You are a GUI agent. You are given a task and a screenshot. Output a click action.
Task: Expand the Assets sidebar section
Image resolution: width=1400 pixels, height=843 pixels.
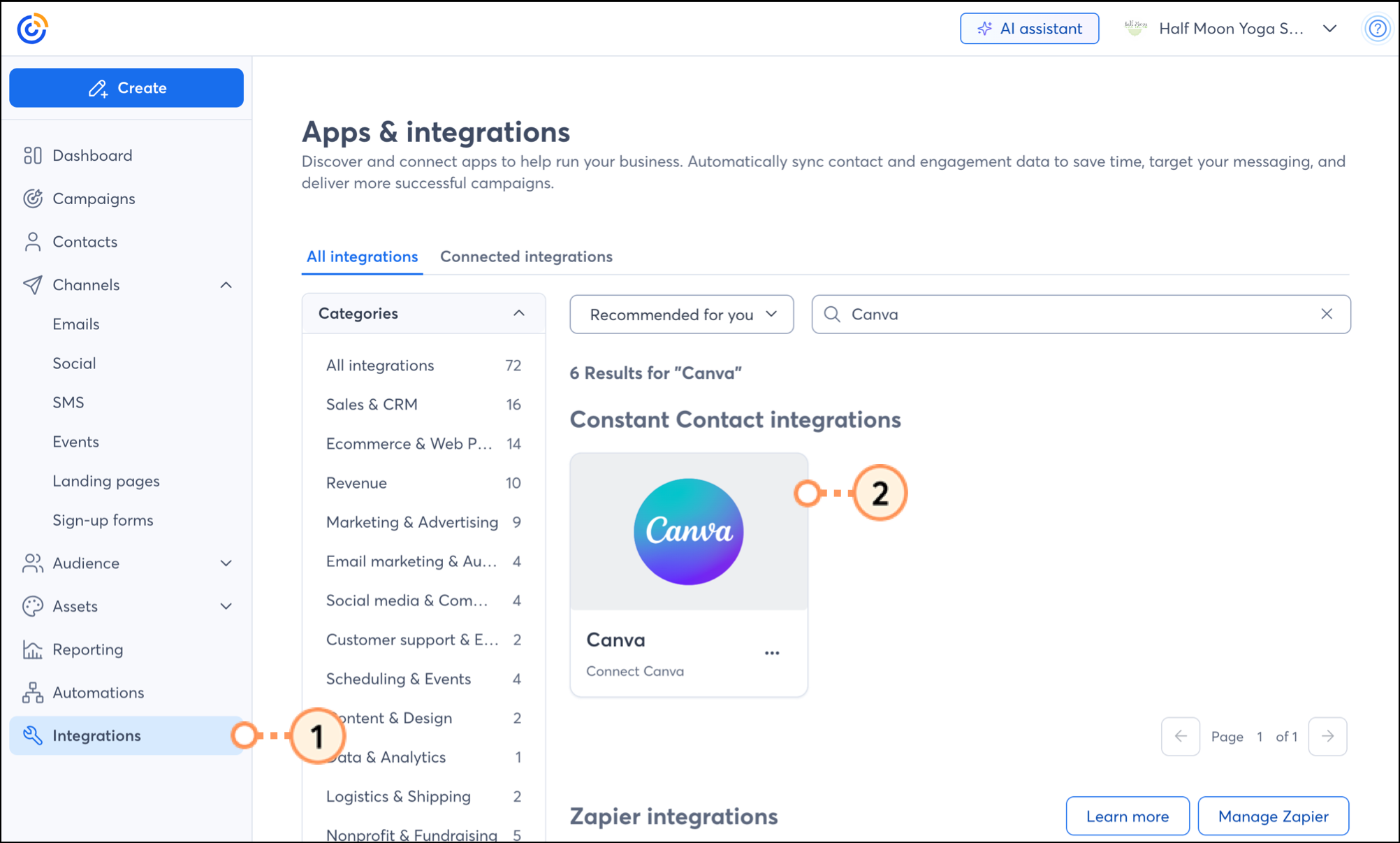[226, 606]
